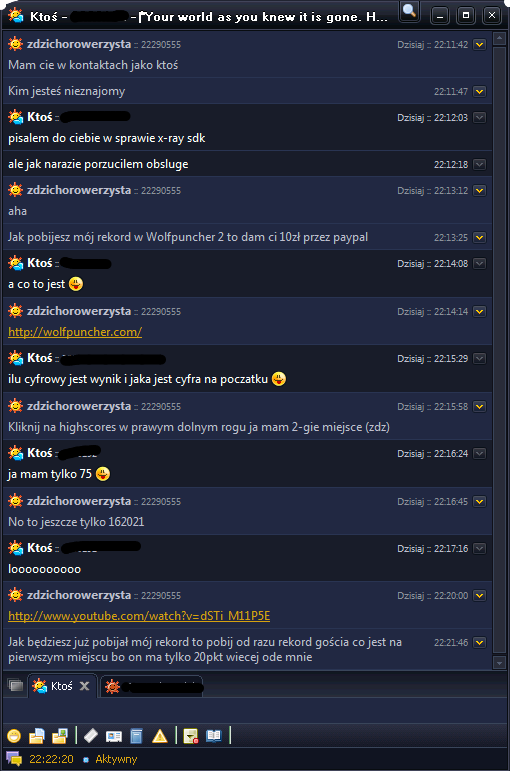Open dropdown arrow on 22:21:46 message
Image resolution: width=510 pixels, height=771 pixels.
[x=480, y=643]
